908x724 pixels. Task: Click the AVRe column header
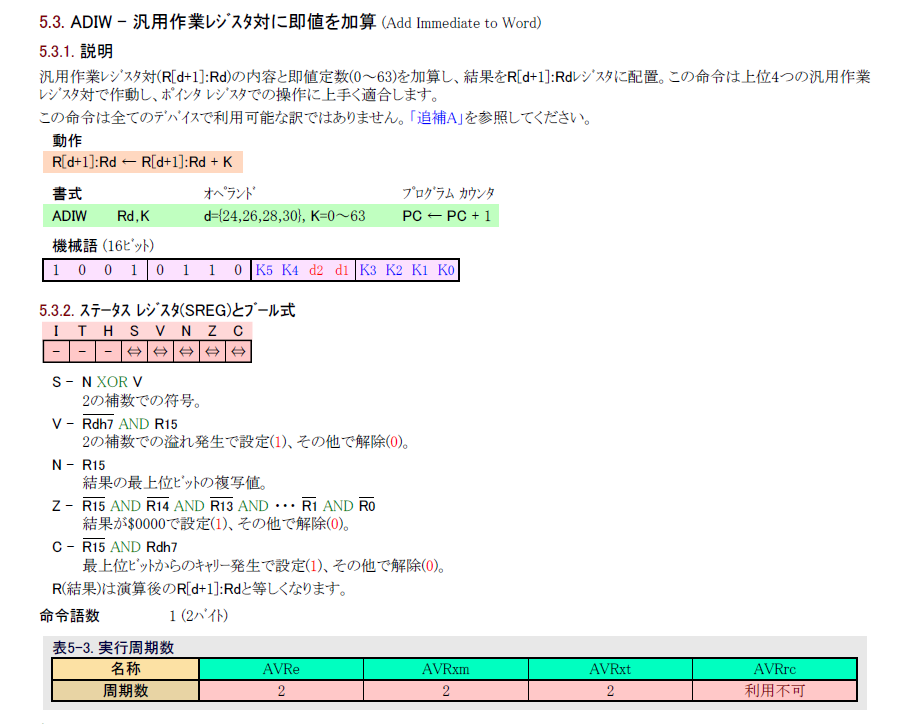[281, 669]
